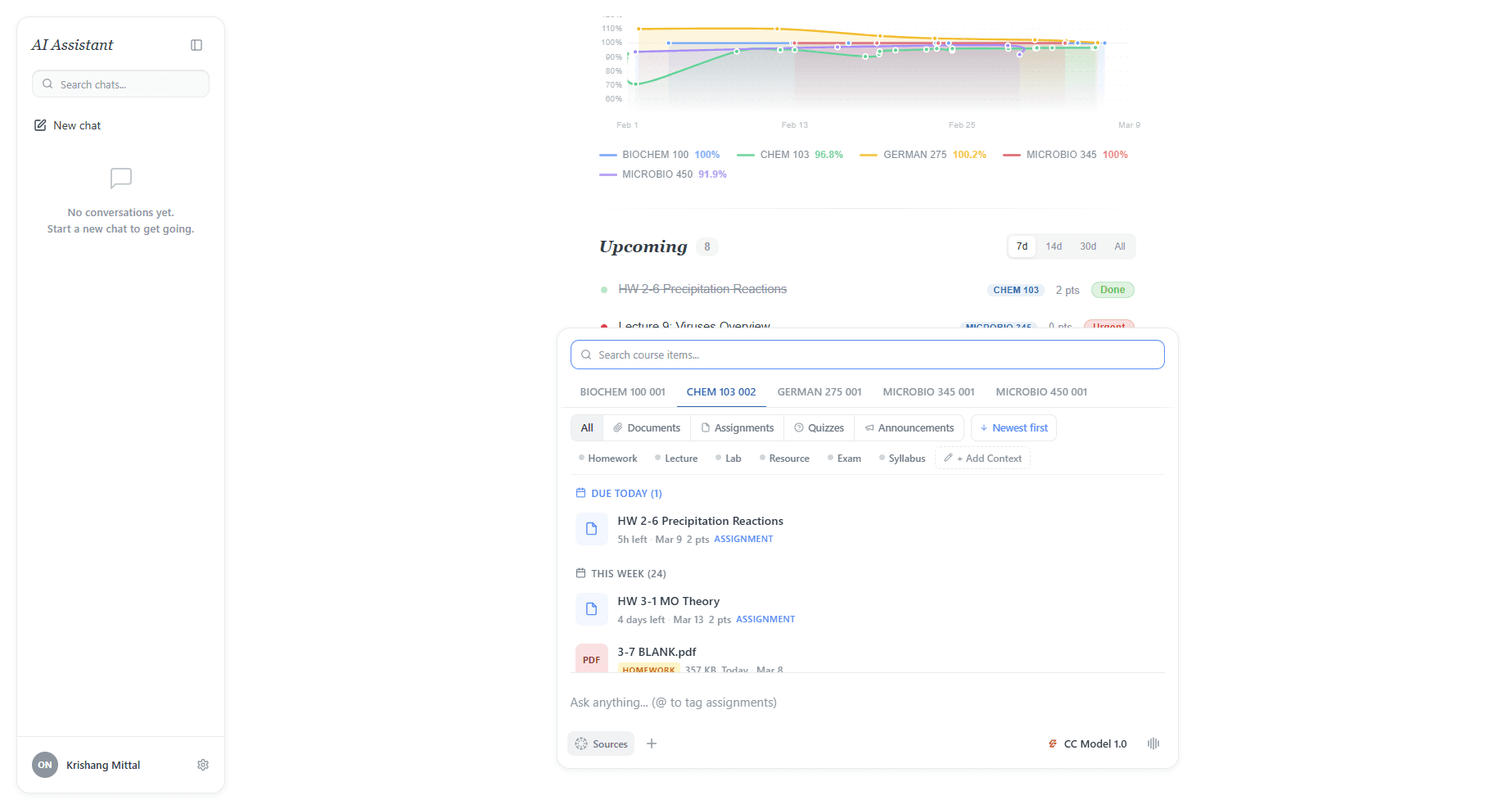
Task: Click the plus icon beside Sources
Action: point(652,743)
